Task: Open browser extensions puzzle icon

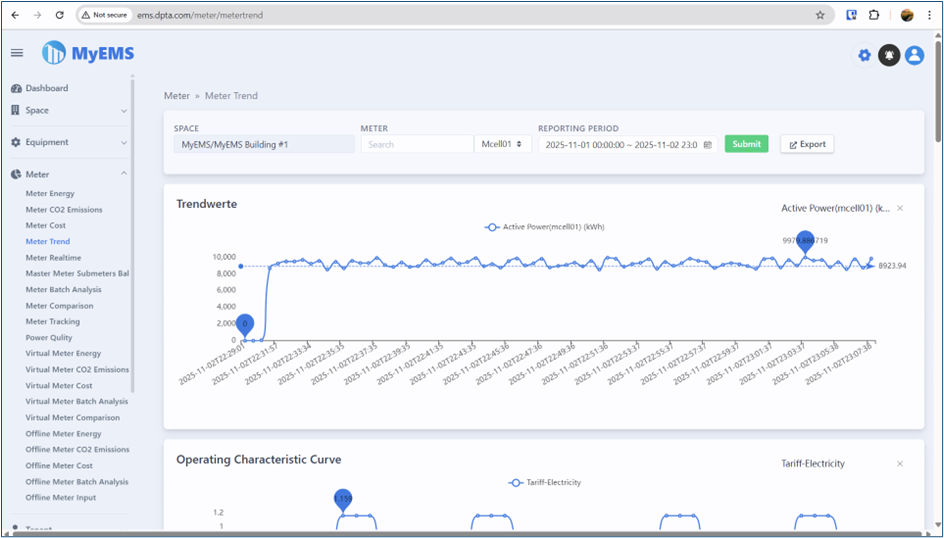Action: click(x=874, y=15)
